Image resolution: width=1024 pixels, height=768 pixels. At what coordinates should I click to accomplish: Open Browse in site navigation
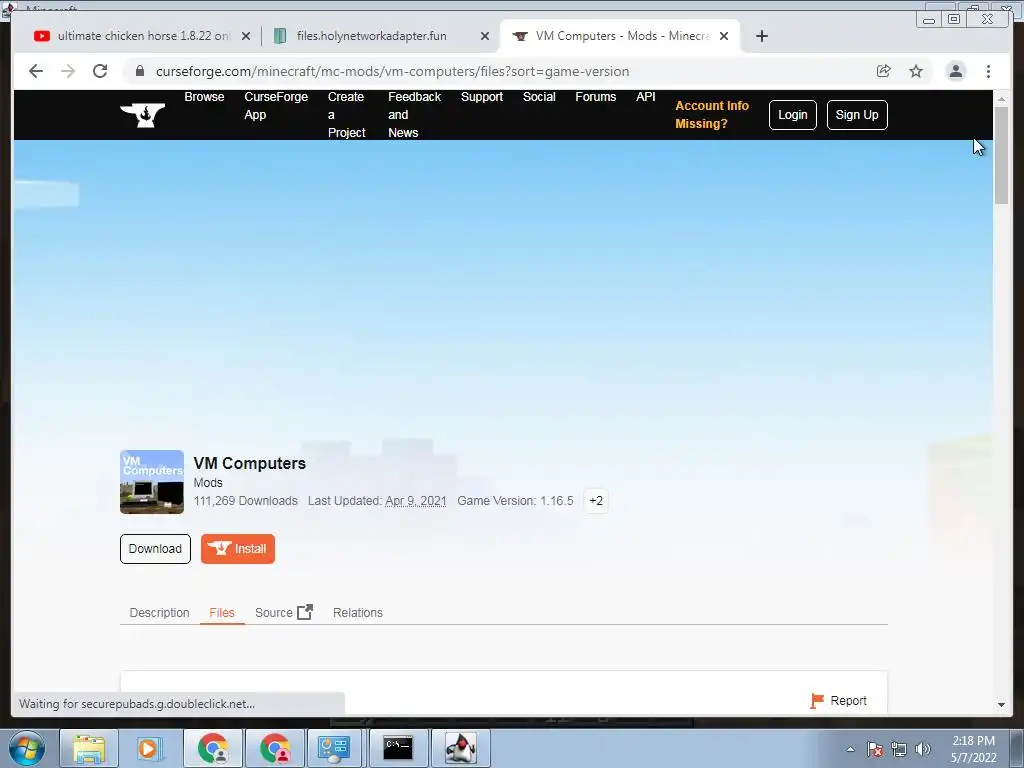[204, 97]
